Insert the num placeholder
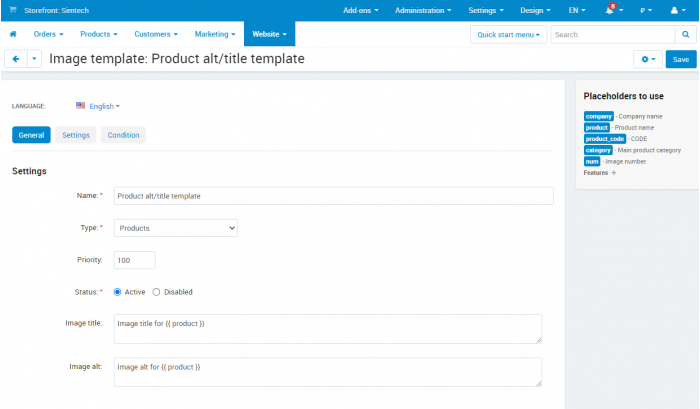Image resolution: width=700 pixels, height=409 pixels. 592,162
